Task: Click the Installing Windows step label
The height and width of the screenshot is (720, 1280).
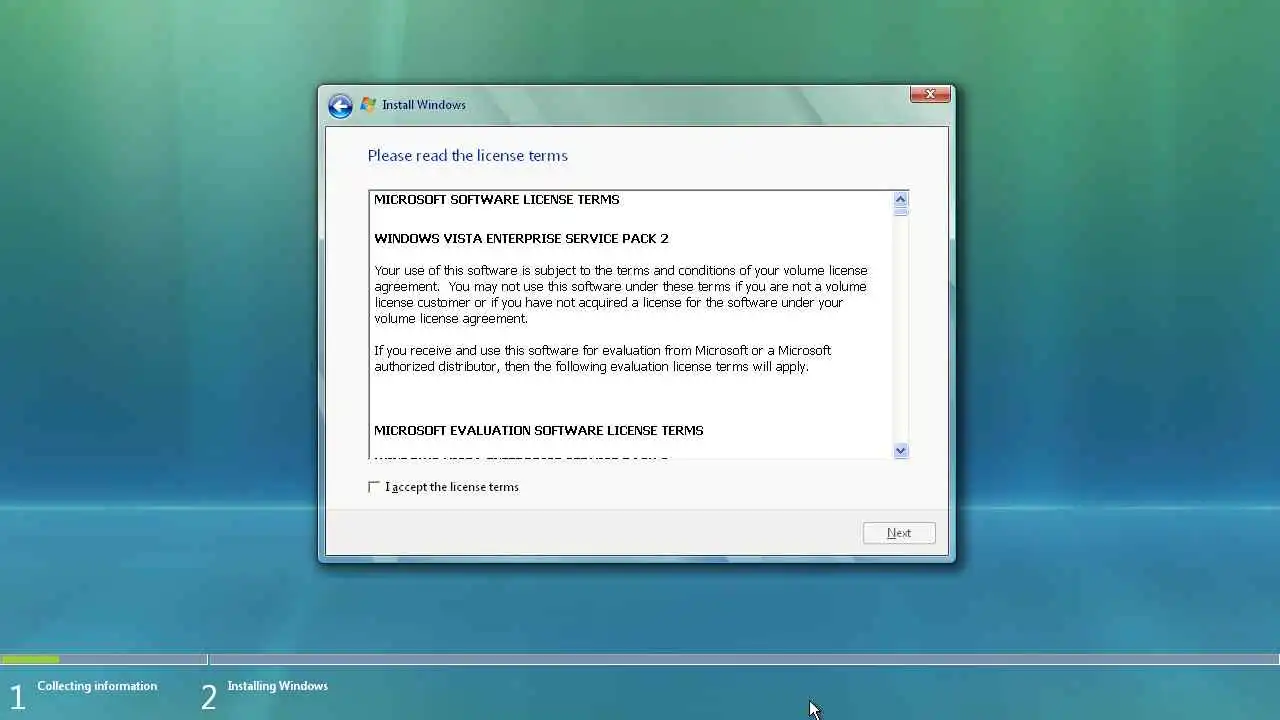Action: (x=277, y=686)
